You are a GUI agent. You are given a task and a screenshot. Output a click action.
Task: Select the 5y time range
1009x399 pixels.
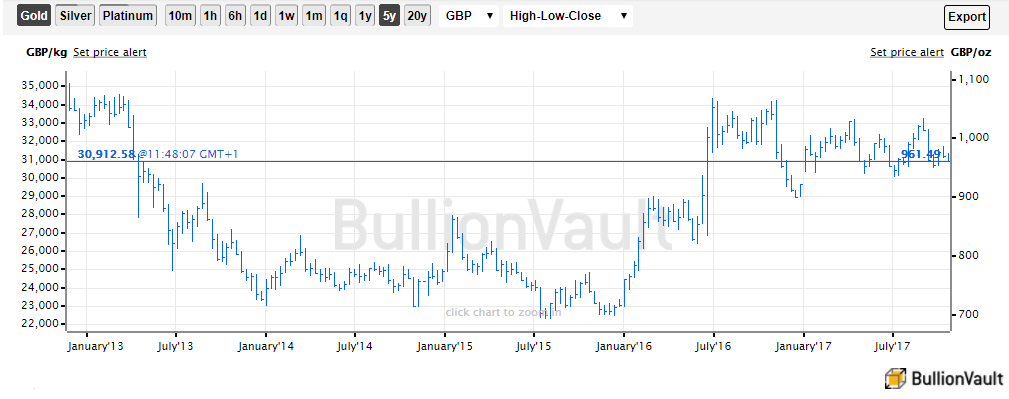389,16
